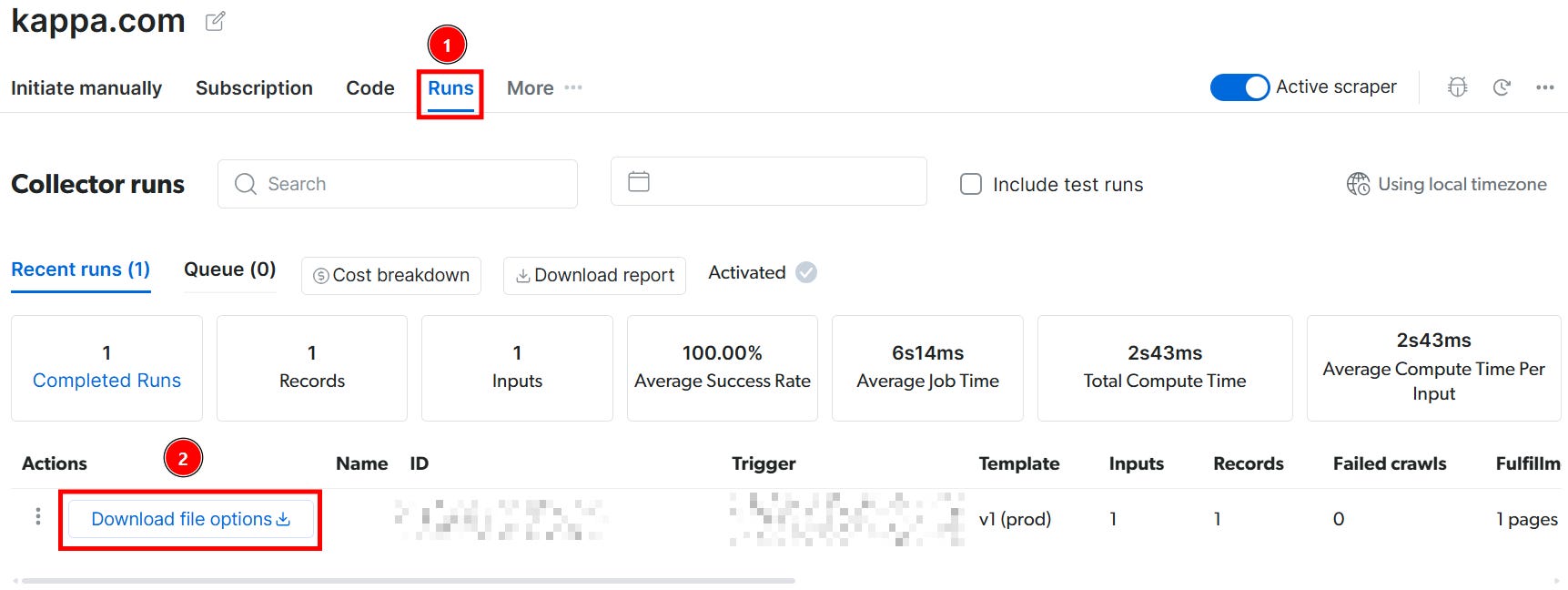Viewport: 1568px width, 590px height.
Task: Click the calendar icon in date field
Action: (x=639, y=181)
